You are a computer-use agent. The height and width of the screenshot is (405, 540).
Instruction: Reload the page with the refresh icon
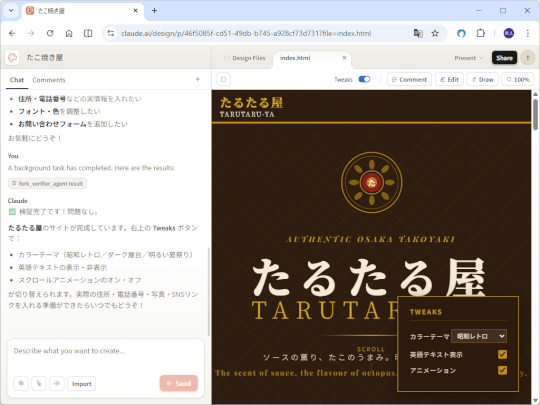pyautogui.click(x=50, y=33)
